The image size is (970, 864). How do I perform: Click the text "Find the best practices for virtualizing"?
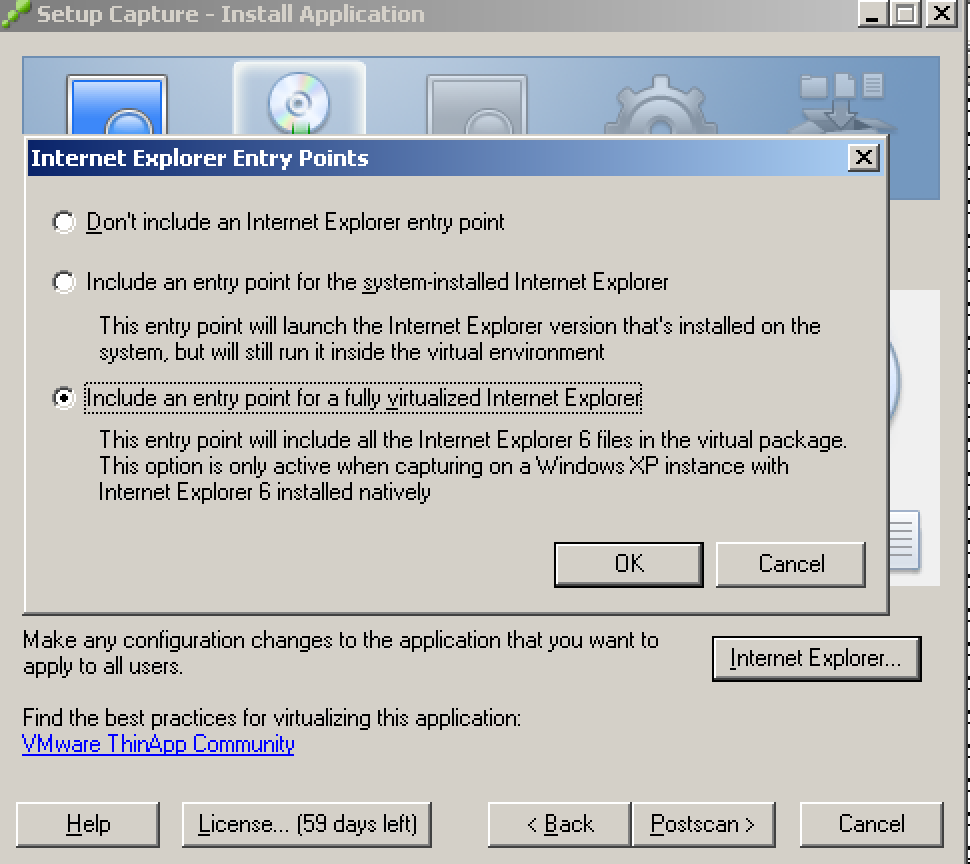199,718
